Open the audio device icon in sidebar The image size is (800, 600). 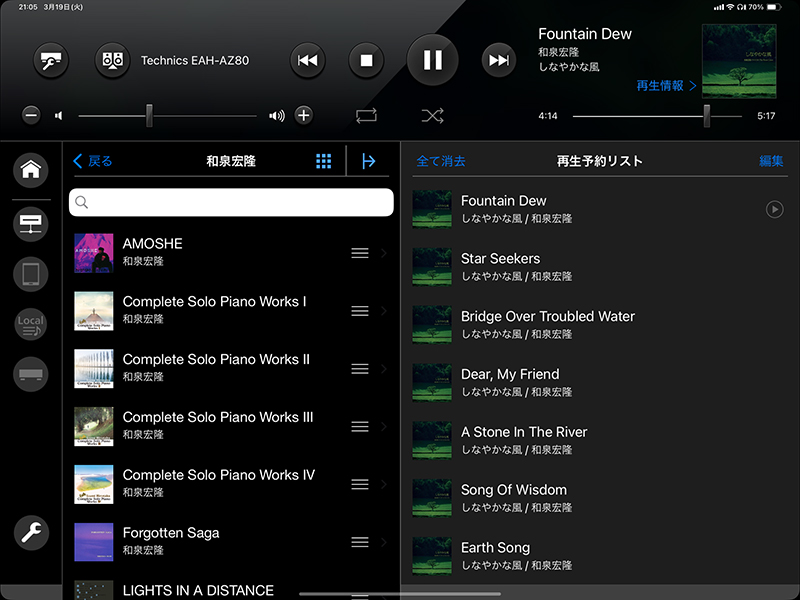coord(31,374)
